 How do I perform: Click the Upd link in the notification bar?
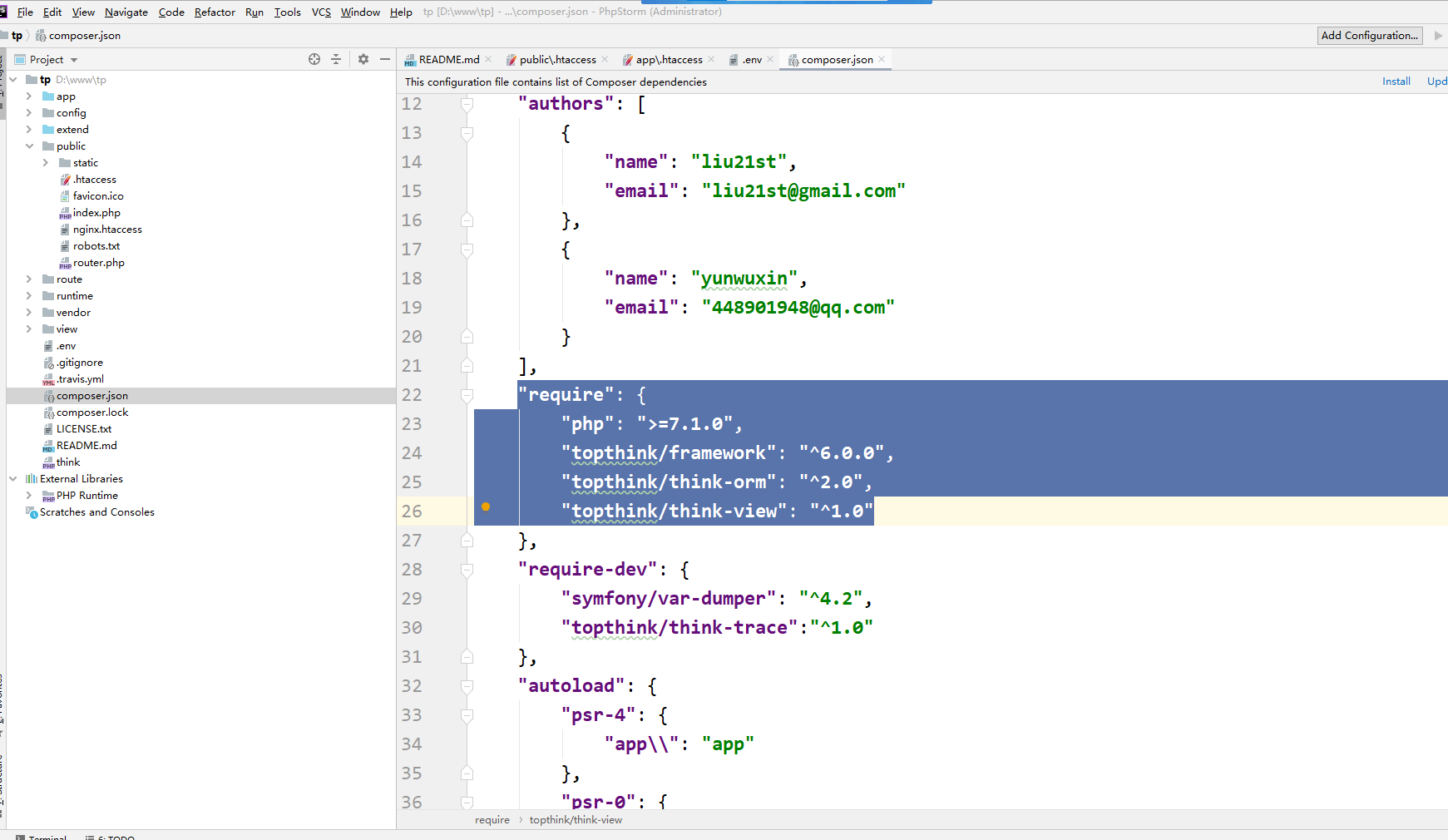[1437, 82]
